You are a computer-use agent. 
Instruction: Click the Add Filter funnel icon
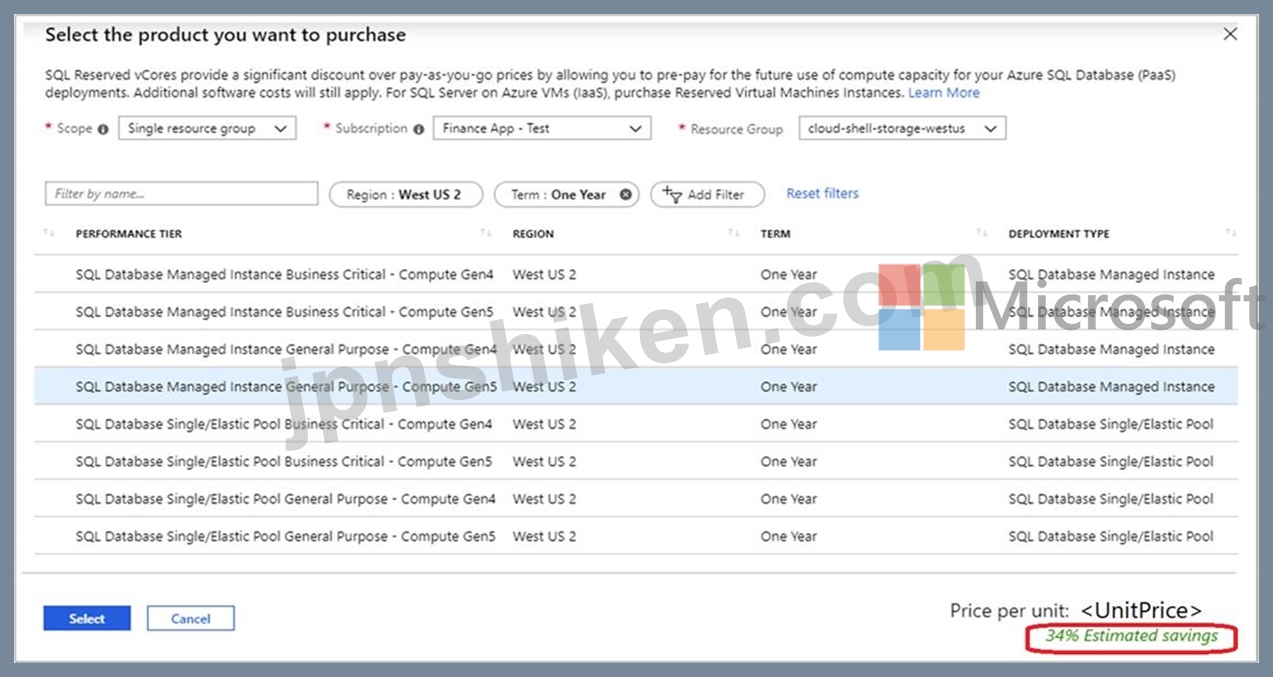pyautogui.click(x=672, y=194)
